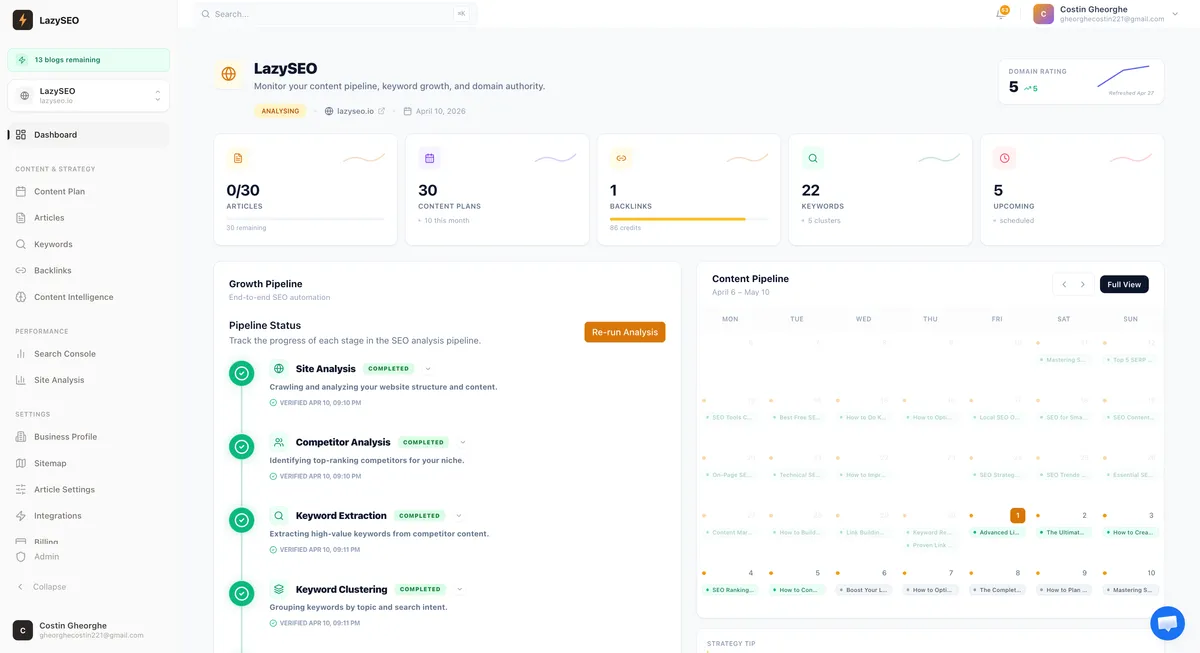
Task: Click the Domain Rating card
Action: point(1081,81)
